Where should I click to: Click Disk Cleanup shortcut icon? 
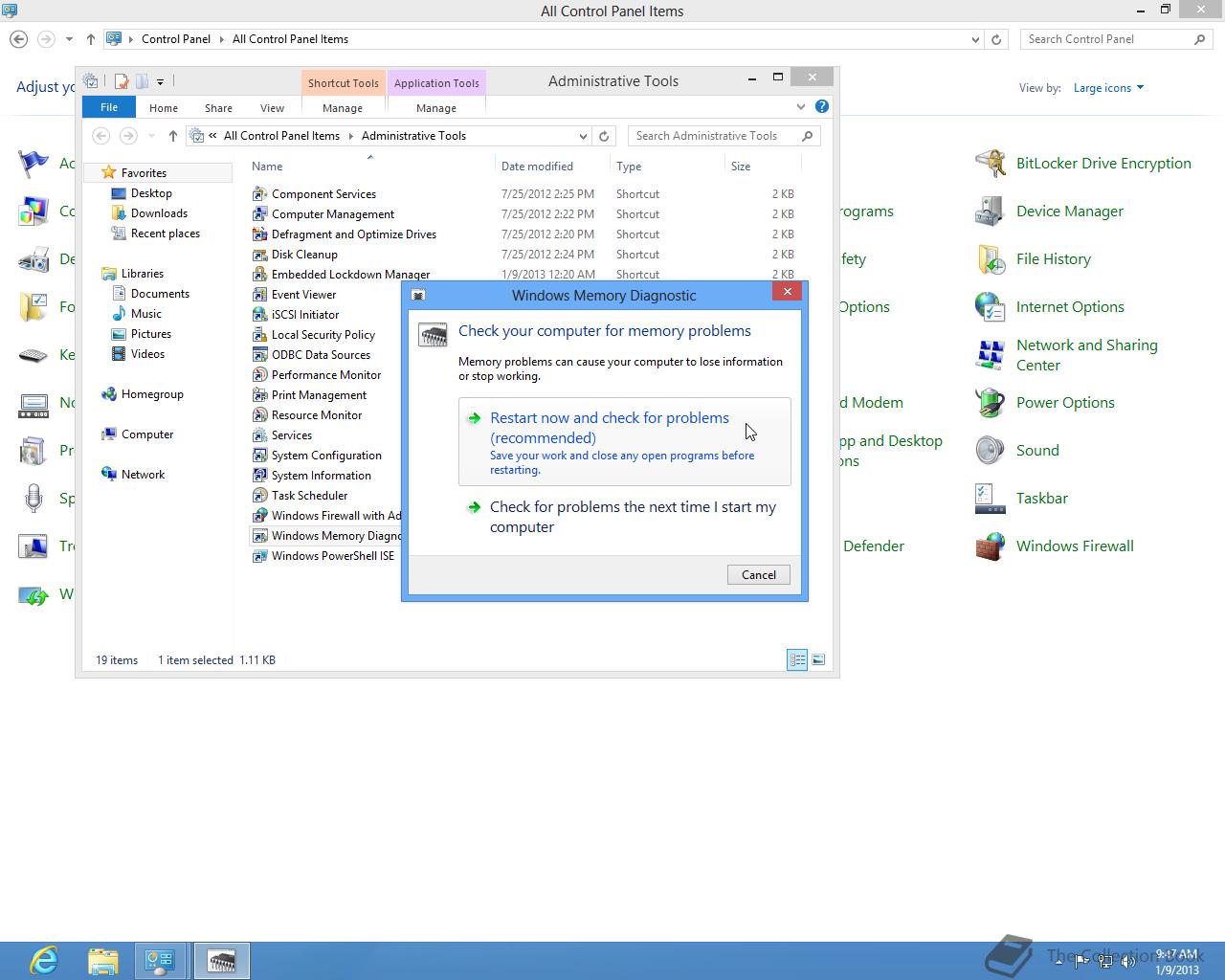(259, 255)
